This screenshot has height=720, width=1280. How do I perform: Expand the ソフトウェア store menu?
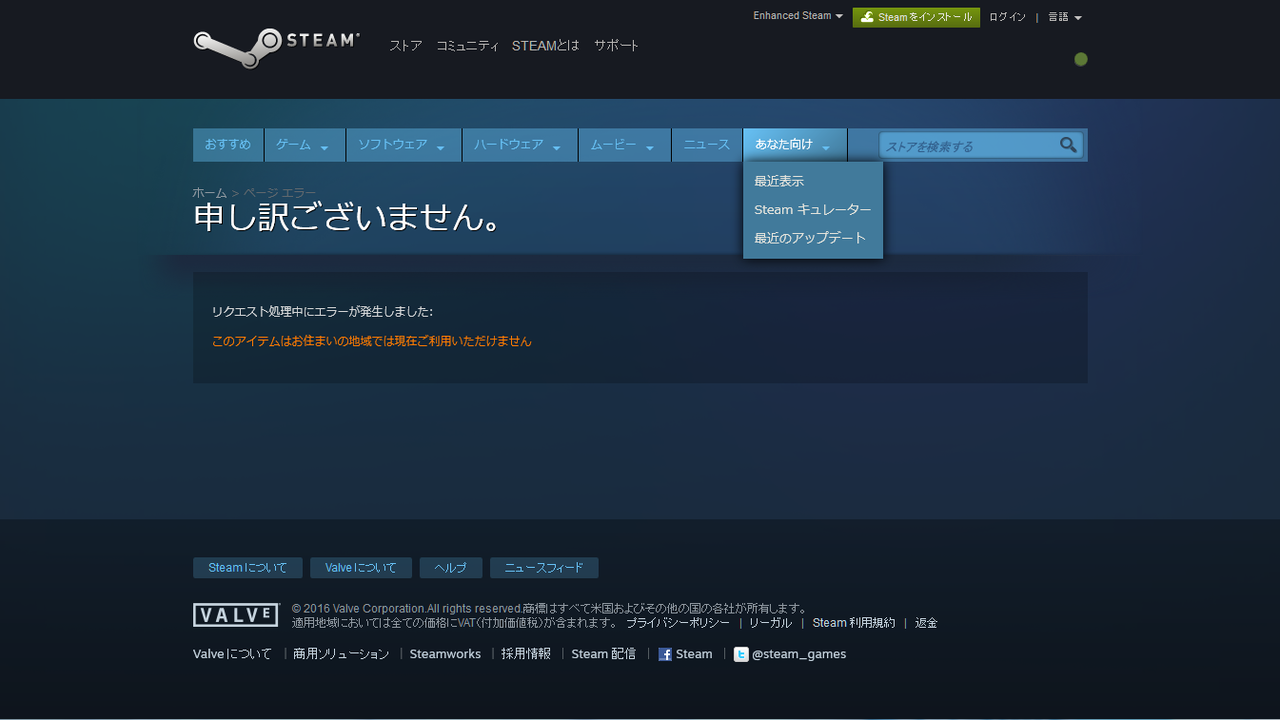pyautogui.click(x=404, y=145)
